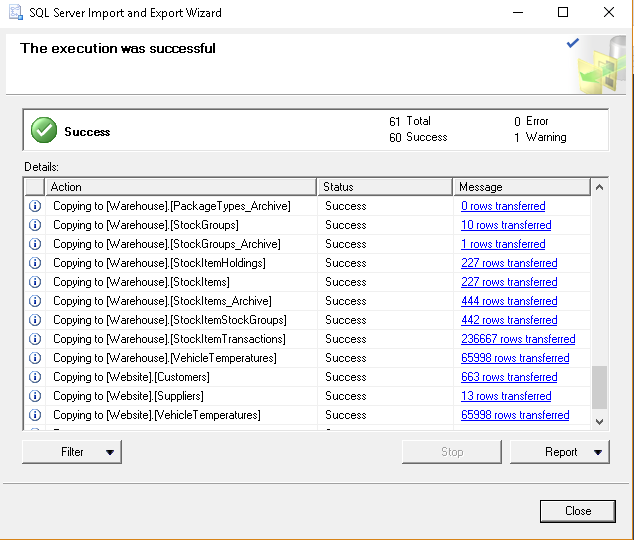The image size is (634, 540).
Task: Click info icon beside PackageTypes_Archive row
Action: (34, 206)
